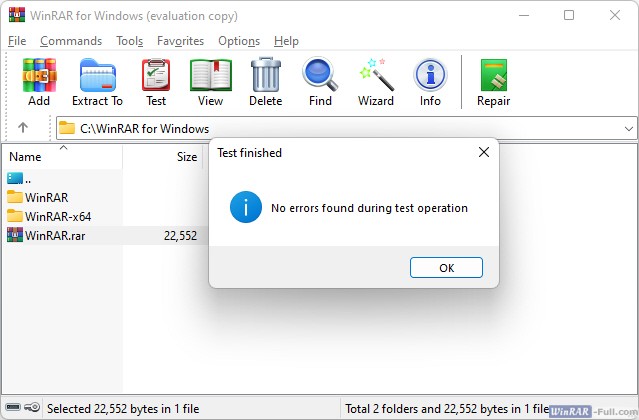Open the View file toolbar icon

(x=210, y=76)
